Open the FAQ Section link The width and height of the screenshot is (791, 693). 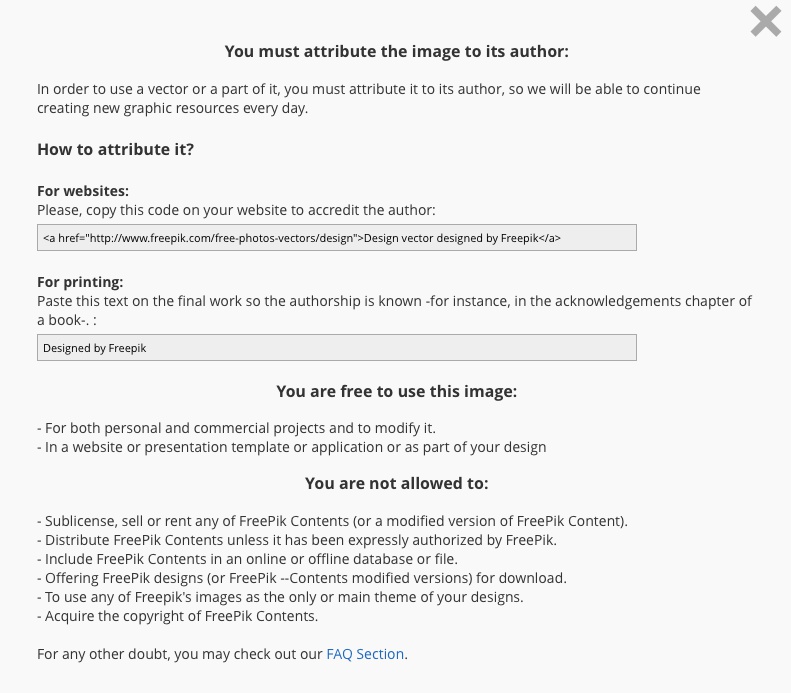pos(365,654)
